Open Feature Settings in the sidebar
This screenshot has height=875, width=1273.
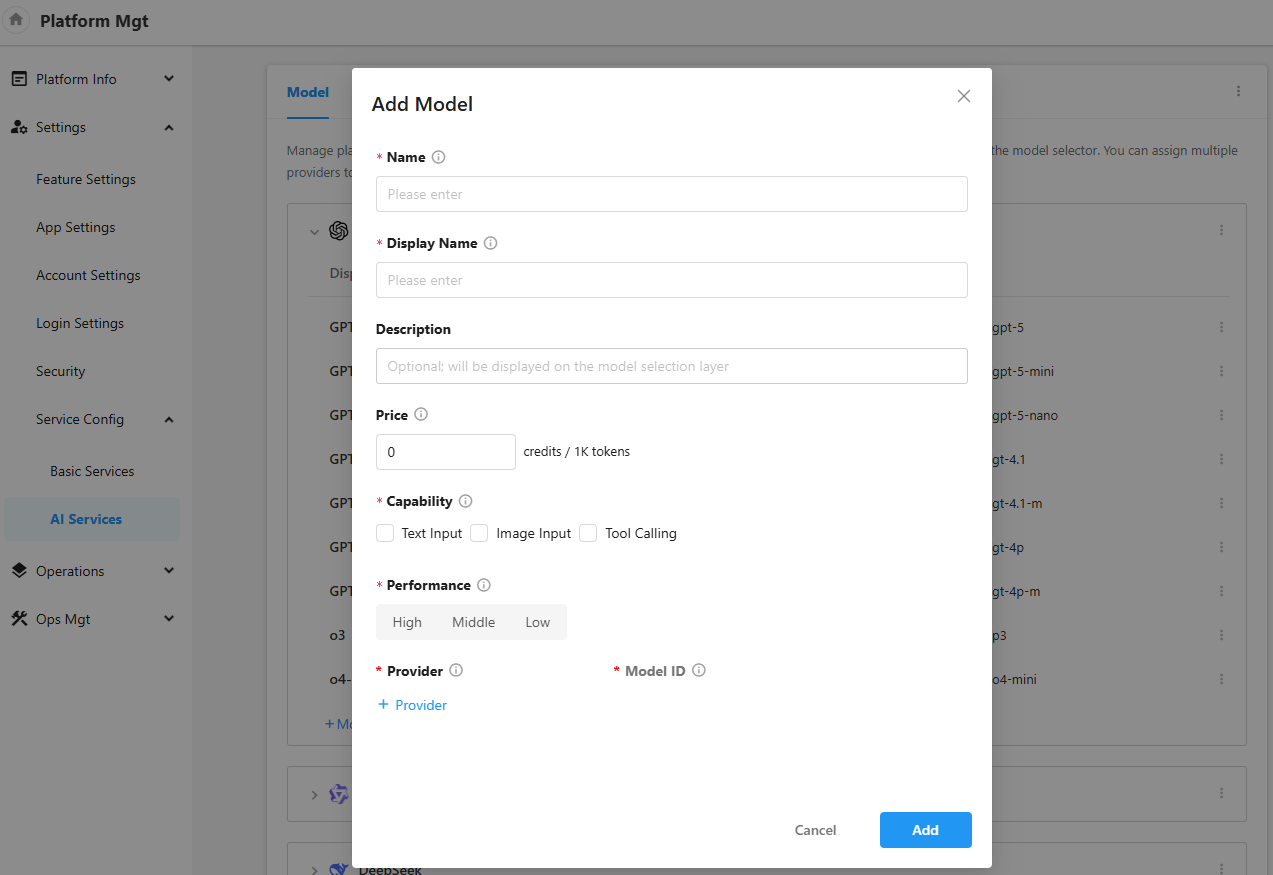[x=86, y=179]
